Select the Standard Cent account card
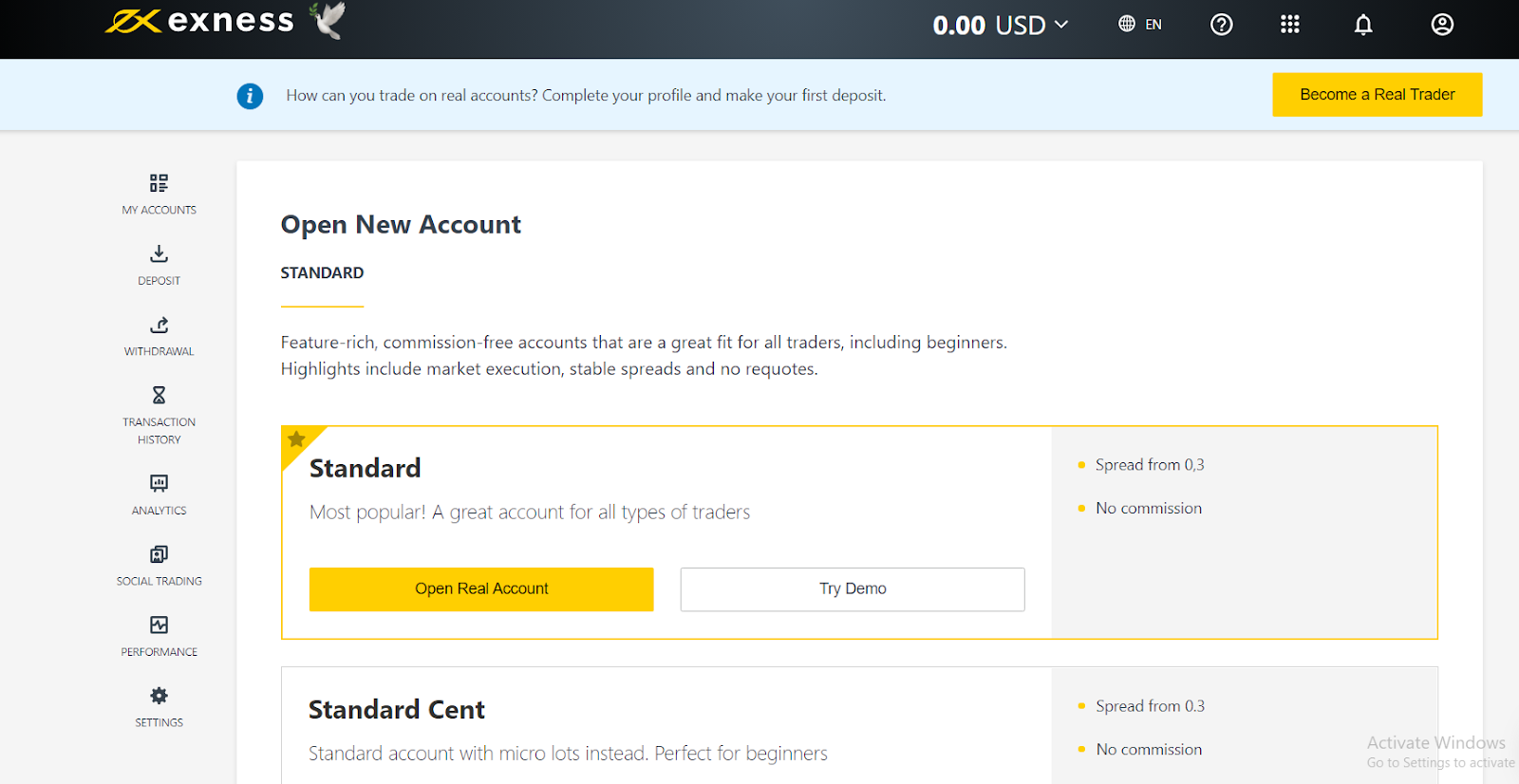The width and height of the screenshot is (1519, 784). [x=665, y=726]
